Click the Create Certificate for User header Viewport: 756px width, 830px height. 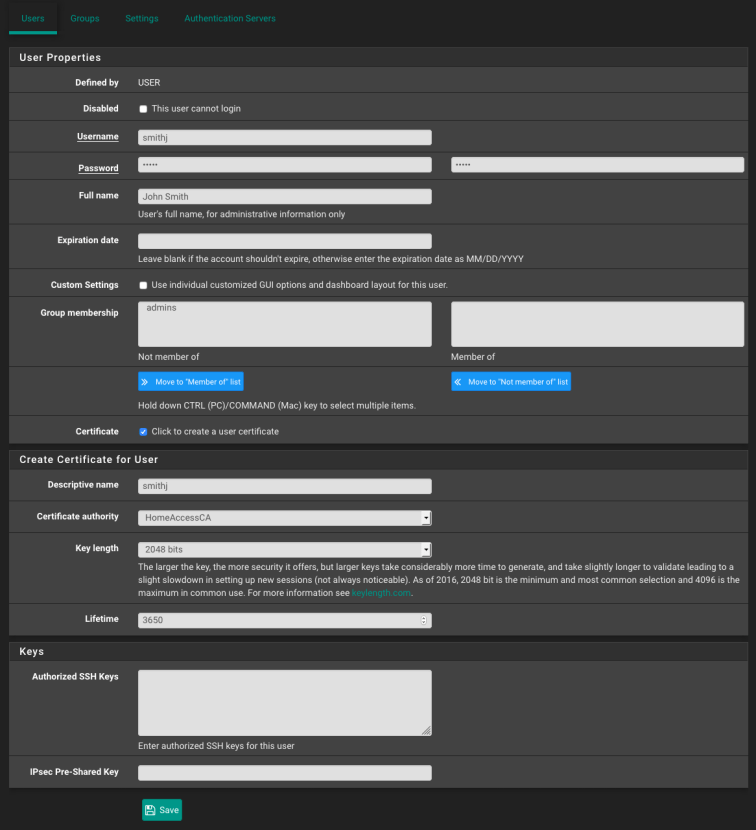[x=378, y=459]
